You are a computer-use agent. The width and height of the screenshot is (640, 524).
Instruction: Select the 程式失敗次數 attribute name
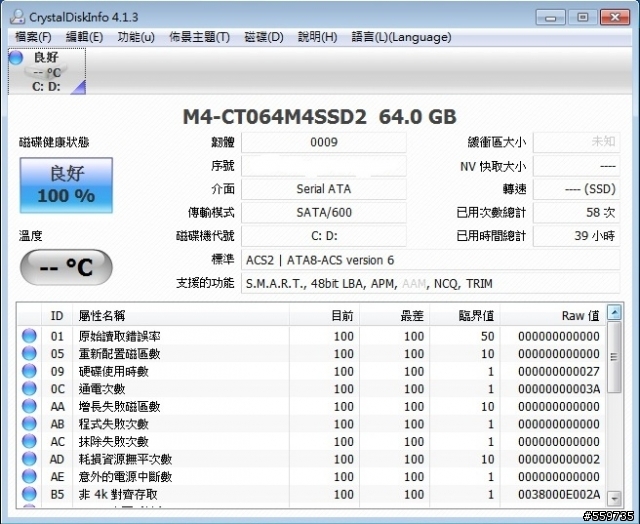114,424
